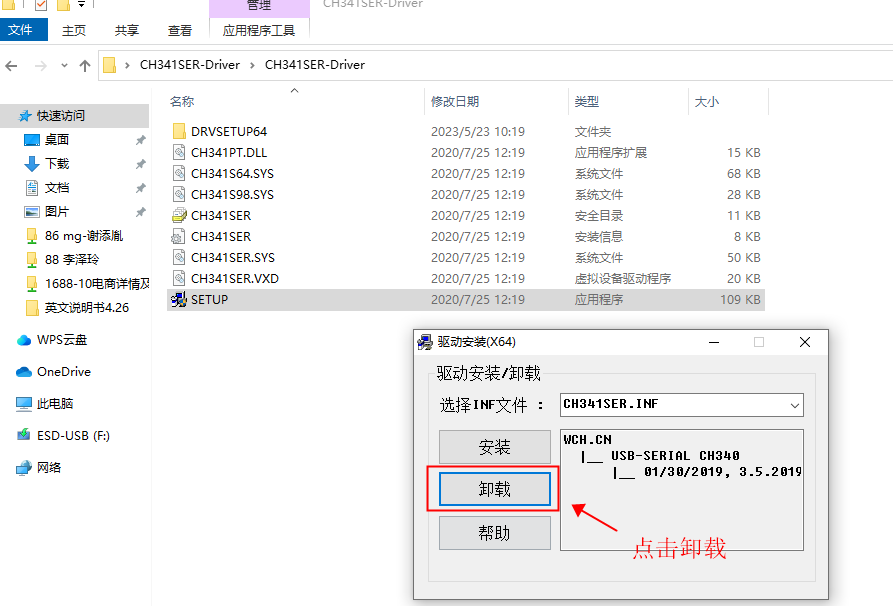Switch to the 共享 ribbon tab

coord(127,31)
